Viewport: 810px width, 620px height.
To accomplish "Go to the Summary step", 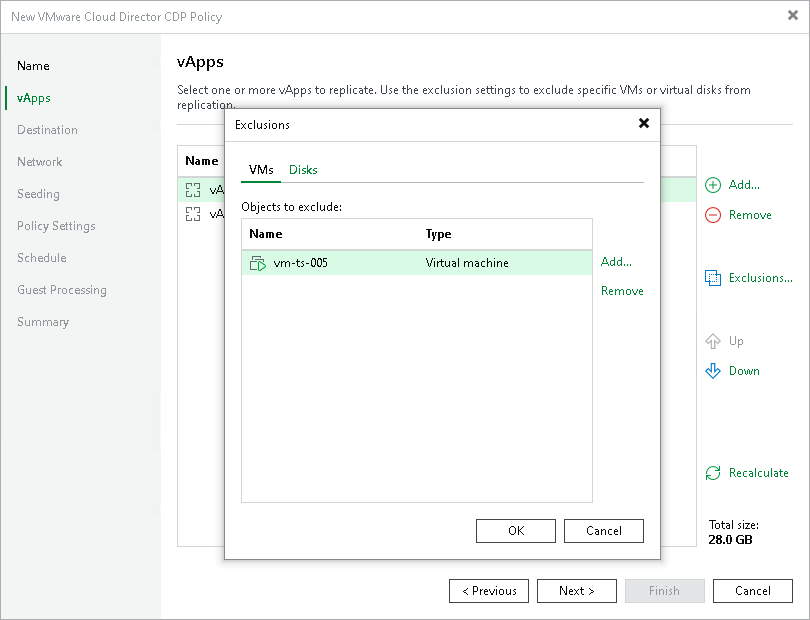I will pos(43,322).
